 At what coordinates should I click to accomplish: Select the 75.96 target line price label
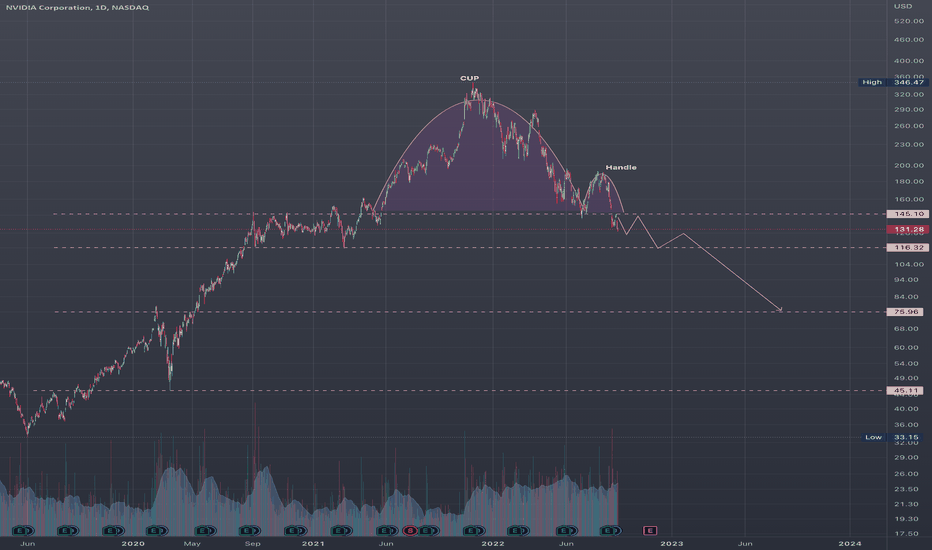coord(905,312)
